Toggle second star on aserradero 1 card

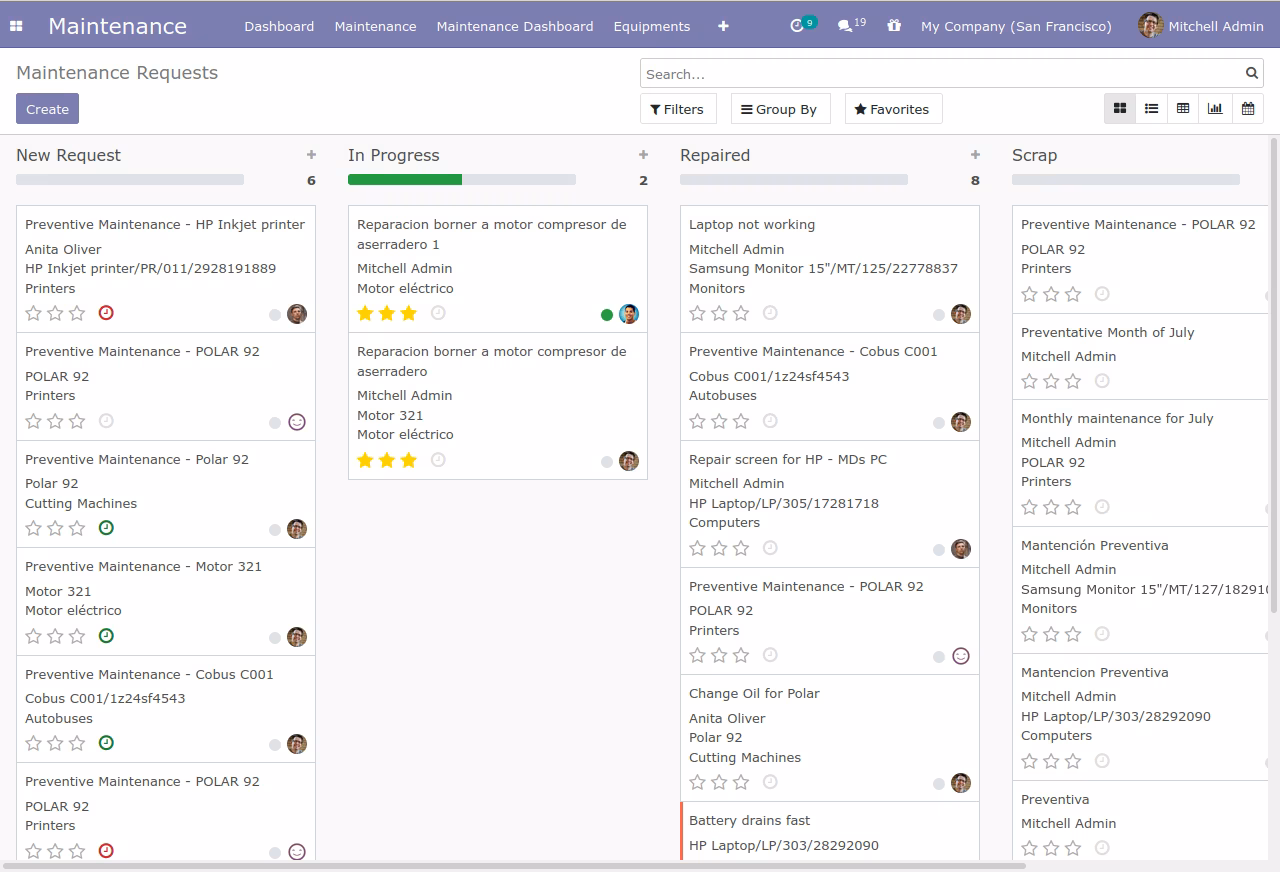coord(387,313)
